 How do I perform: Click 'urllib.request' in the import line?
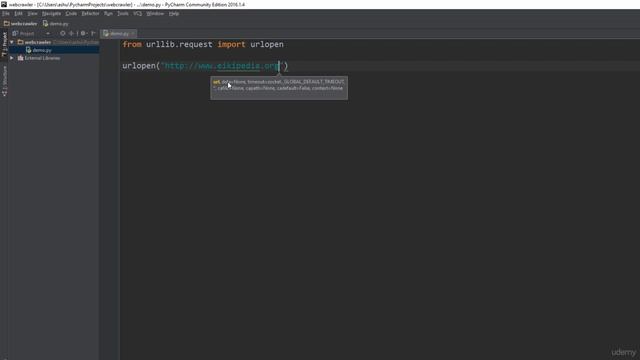pos(179,44)
